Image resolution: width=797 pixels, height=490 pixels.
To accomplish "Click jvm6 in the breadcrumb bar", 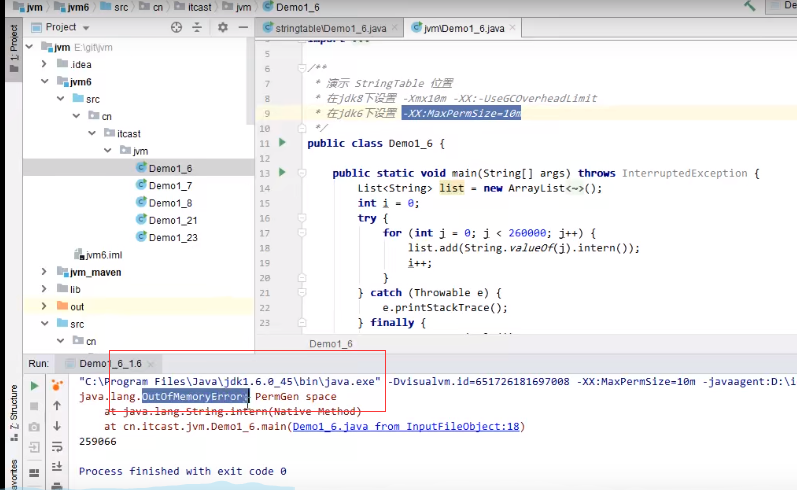I will (72, 7).
